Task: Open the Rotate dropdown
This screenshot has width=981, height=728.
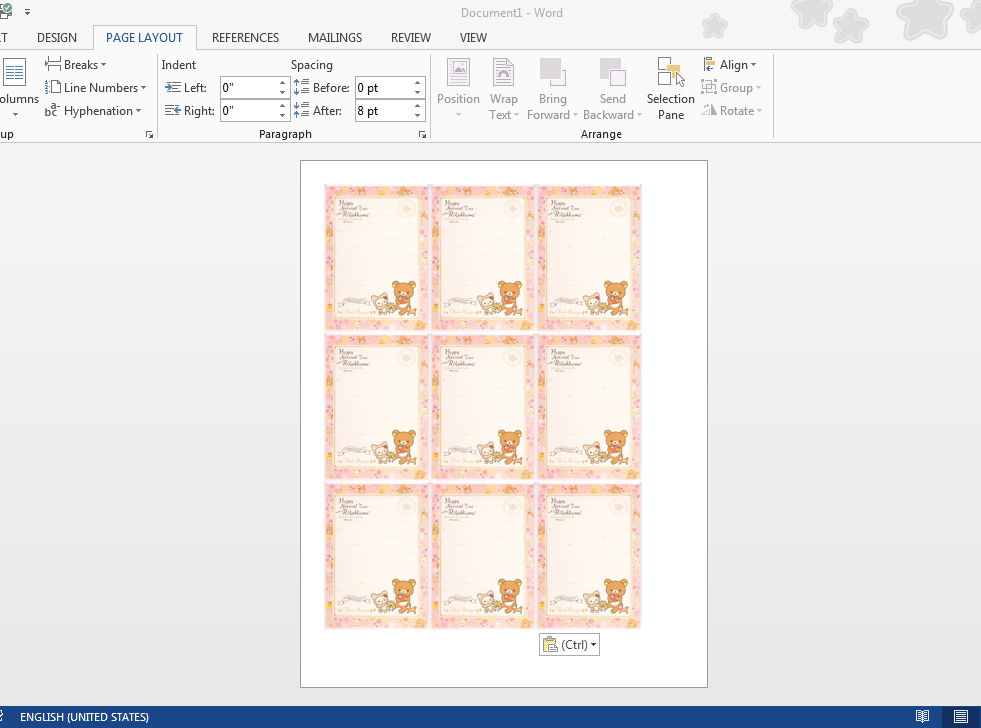Action: click(x=732, y=111)
